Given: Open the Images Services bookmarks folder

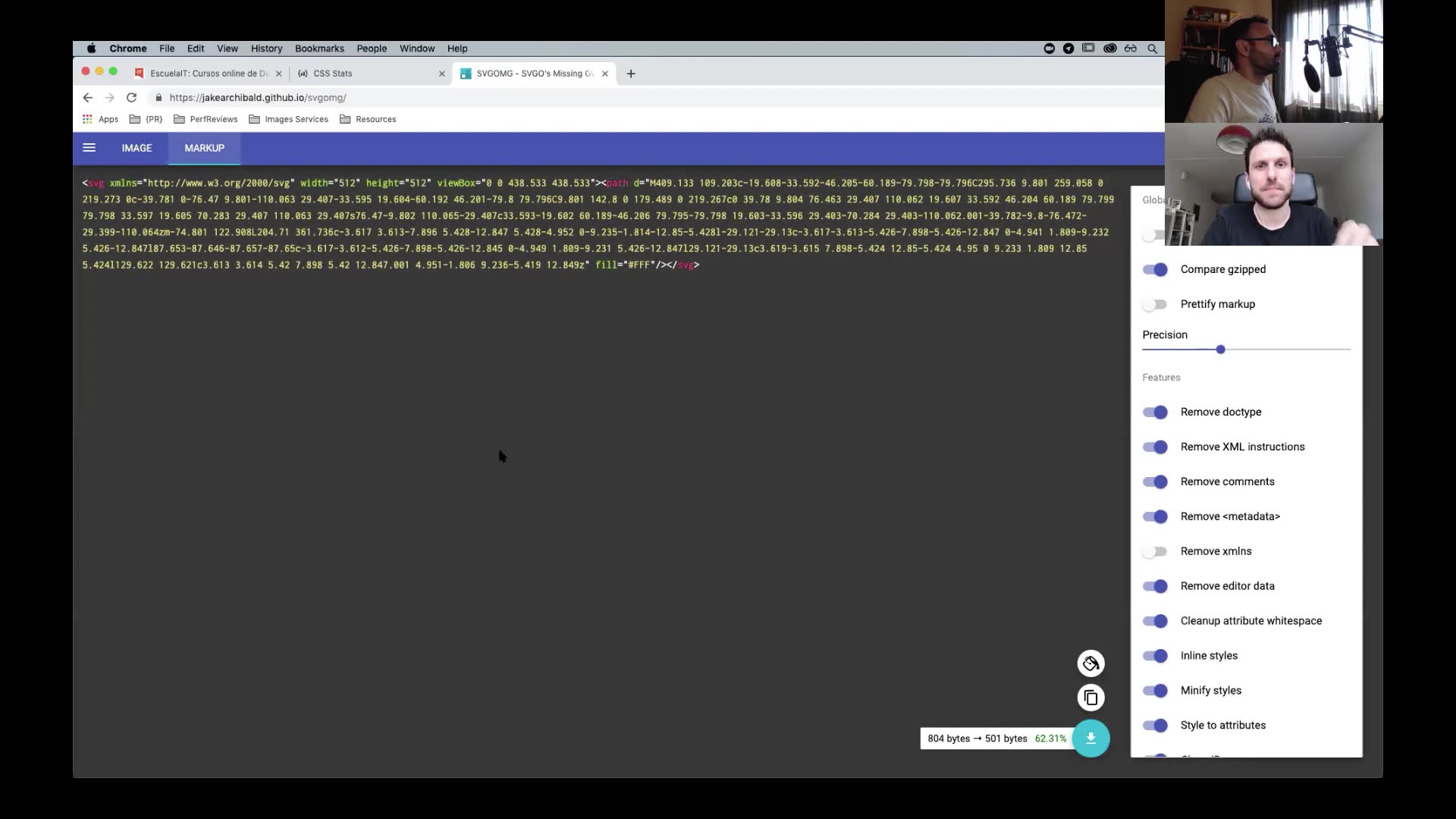Looking at the screenshot, I should pyautogui.click(x=288, y=119).
